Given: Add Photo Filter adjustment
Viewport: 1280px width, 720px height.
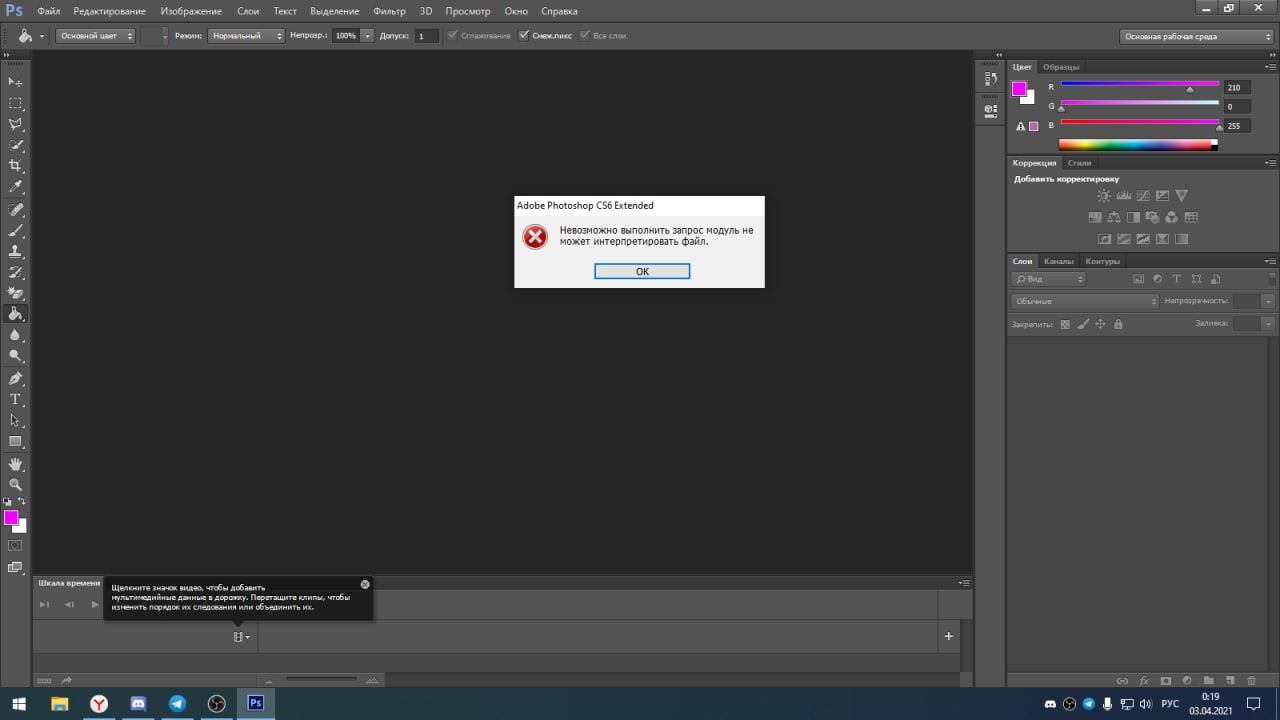Looking at the screenshot, I should (1152, 217).
